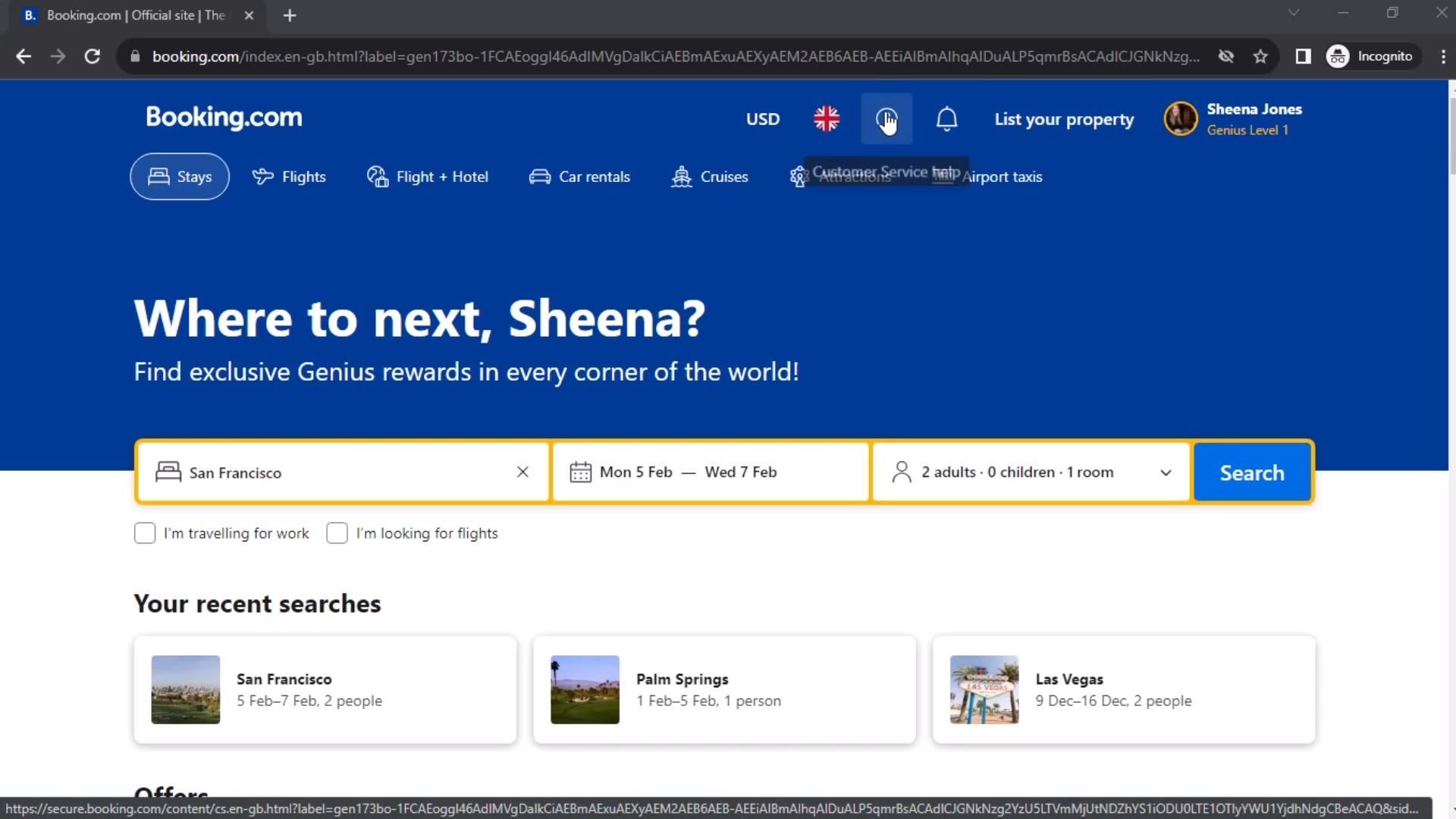1456x819 pixels.
Task: Tick I'm travelling for work checkbox
Action: [145, 533]
